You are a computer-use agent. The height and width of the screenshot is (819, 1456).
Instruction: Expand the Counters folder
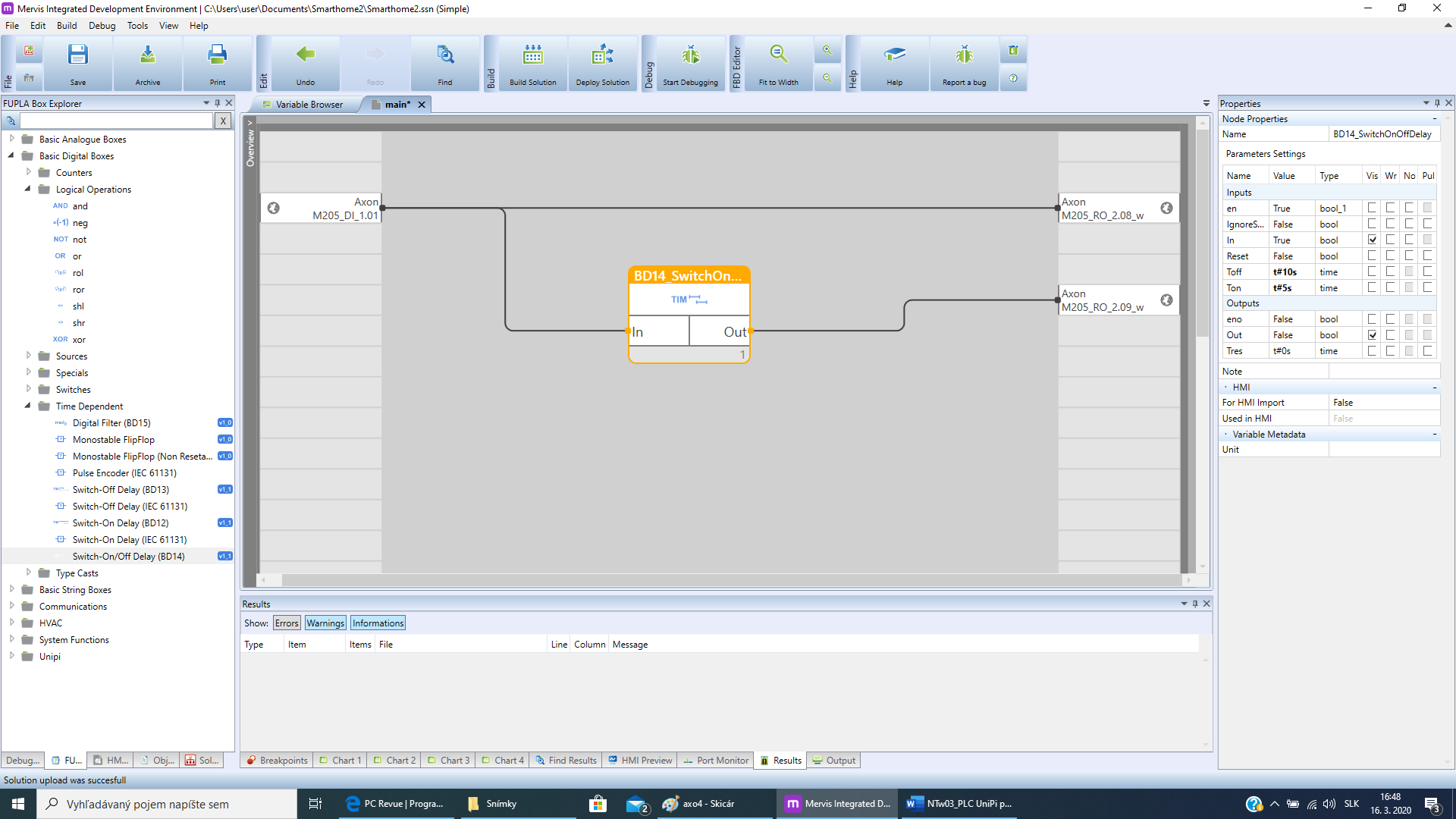[28, 172]
